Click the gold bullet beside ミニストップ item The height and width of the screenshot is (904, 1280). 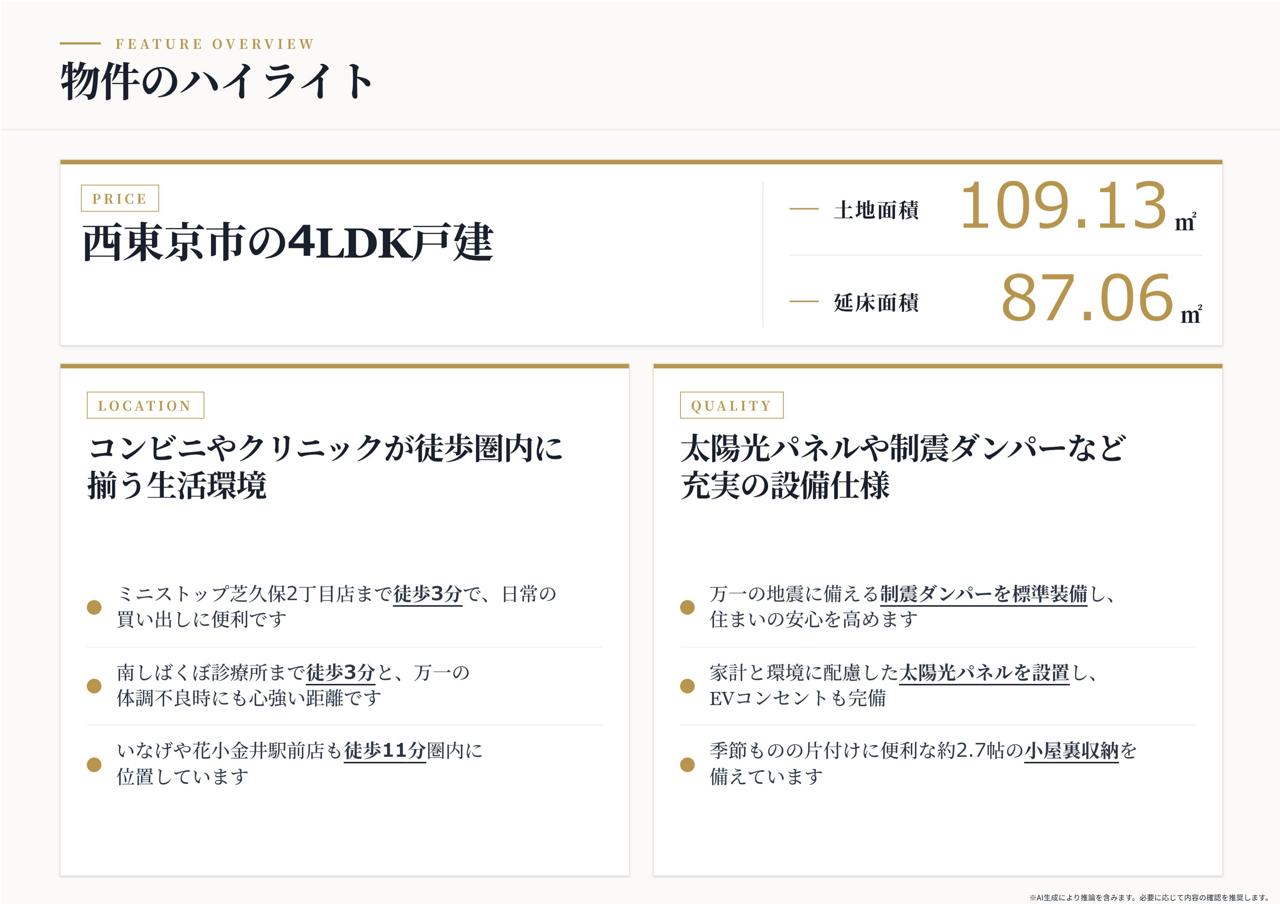(x=94, y=607)
